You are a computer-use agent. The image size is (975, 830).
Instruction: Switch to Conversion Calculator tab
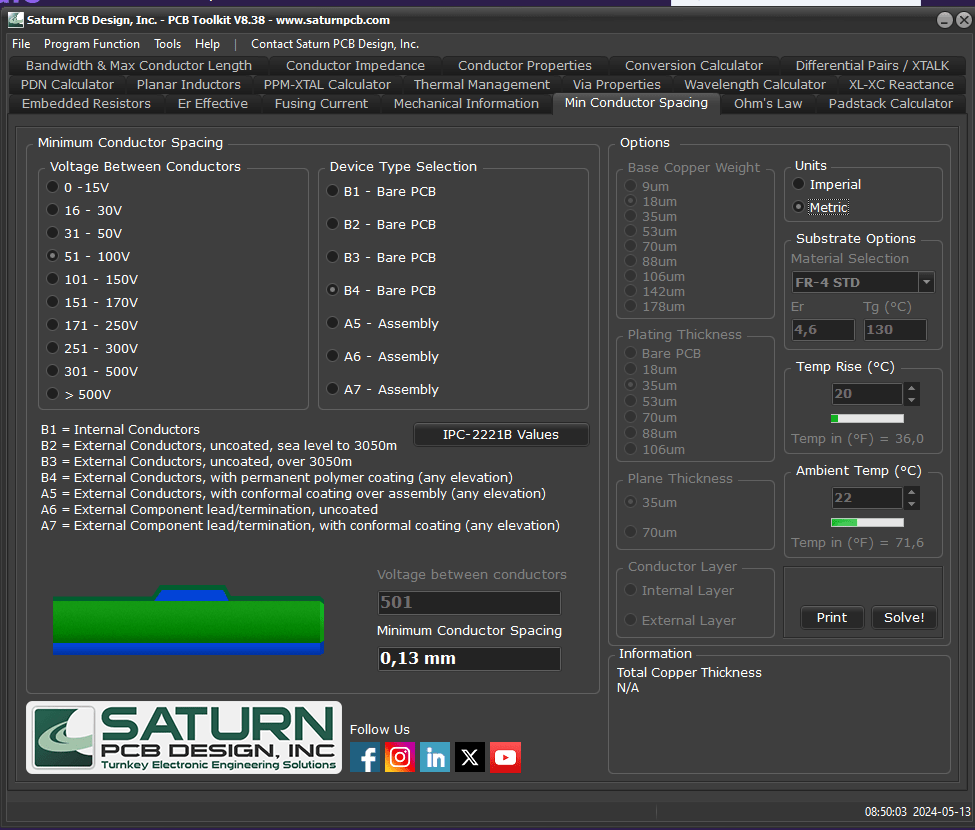click(693, 65)
